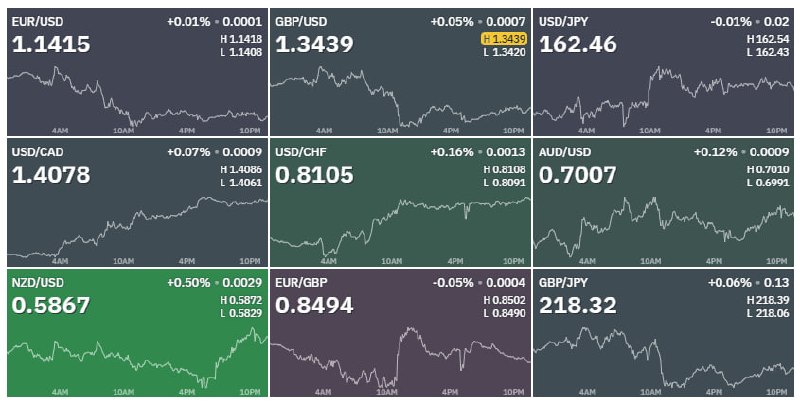Open the EUR/USD currency pair tile
800x404 pixels.
click(137, 72)
